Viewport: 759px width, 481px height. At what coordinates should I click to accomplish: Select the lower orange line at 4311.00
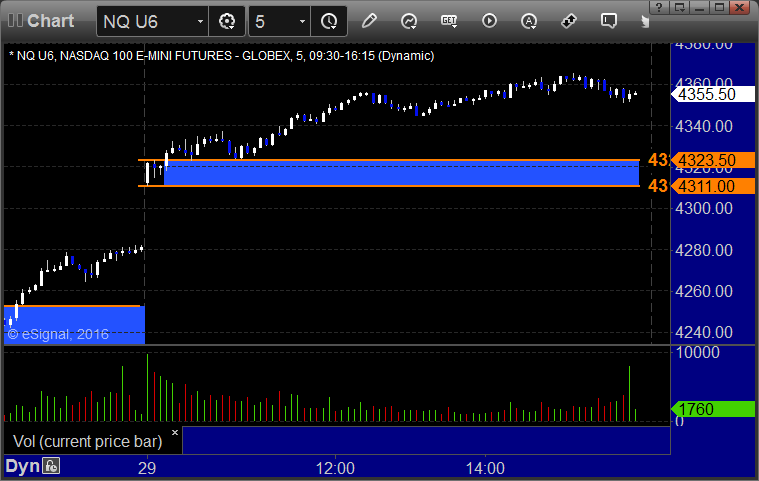coord(389,186)
